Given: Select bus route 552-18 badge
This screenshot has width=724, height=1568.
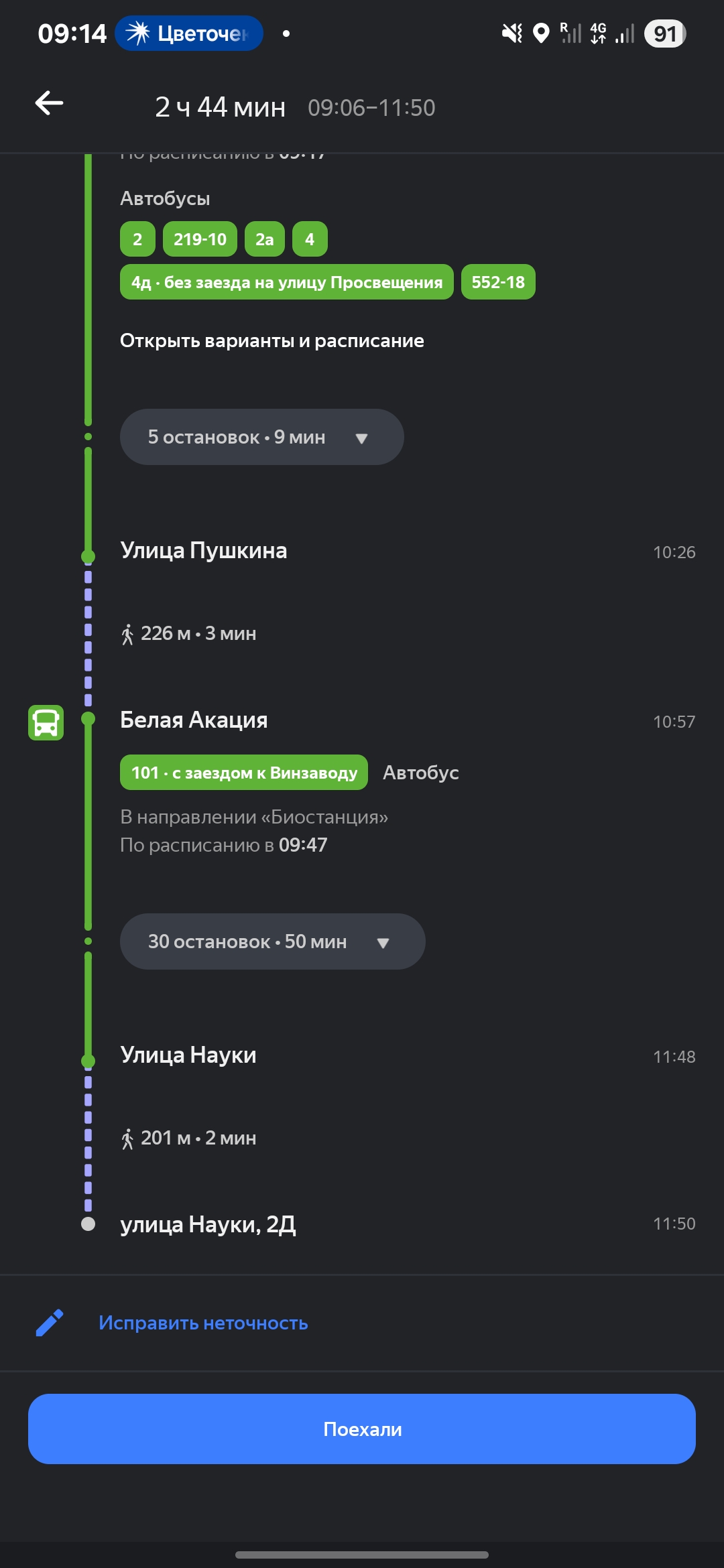Looking at the screenshot, I should [x=498, y=282].
